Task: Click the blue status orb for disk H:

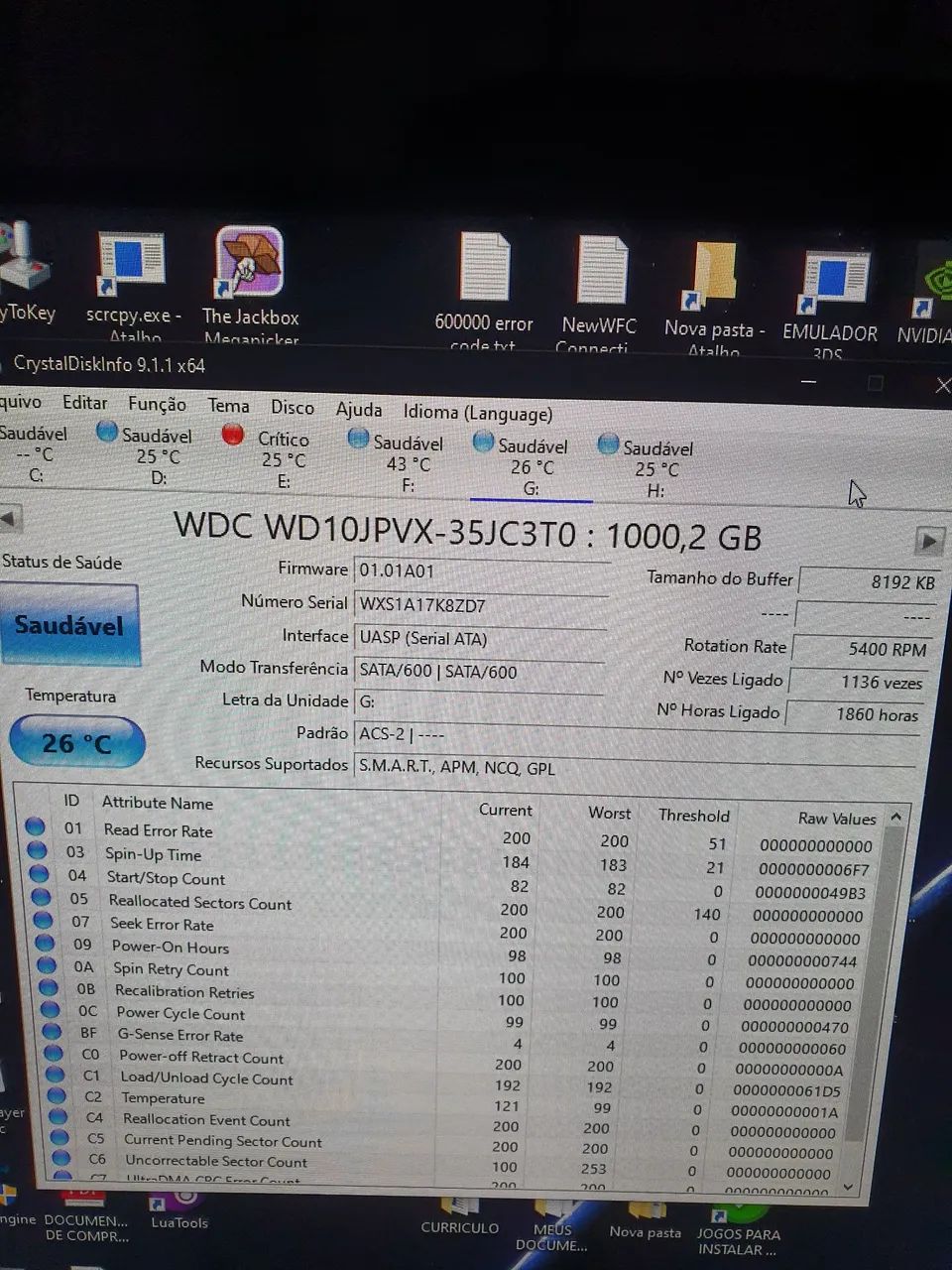Action: (608, 444)
